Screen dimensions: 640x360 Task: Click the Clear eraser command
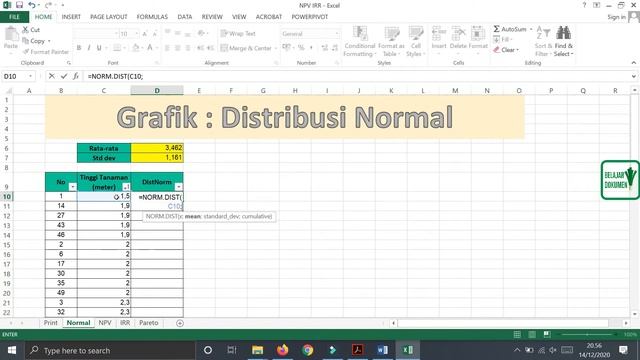505,50
